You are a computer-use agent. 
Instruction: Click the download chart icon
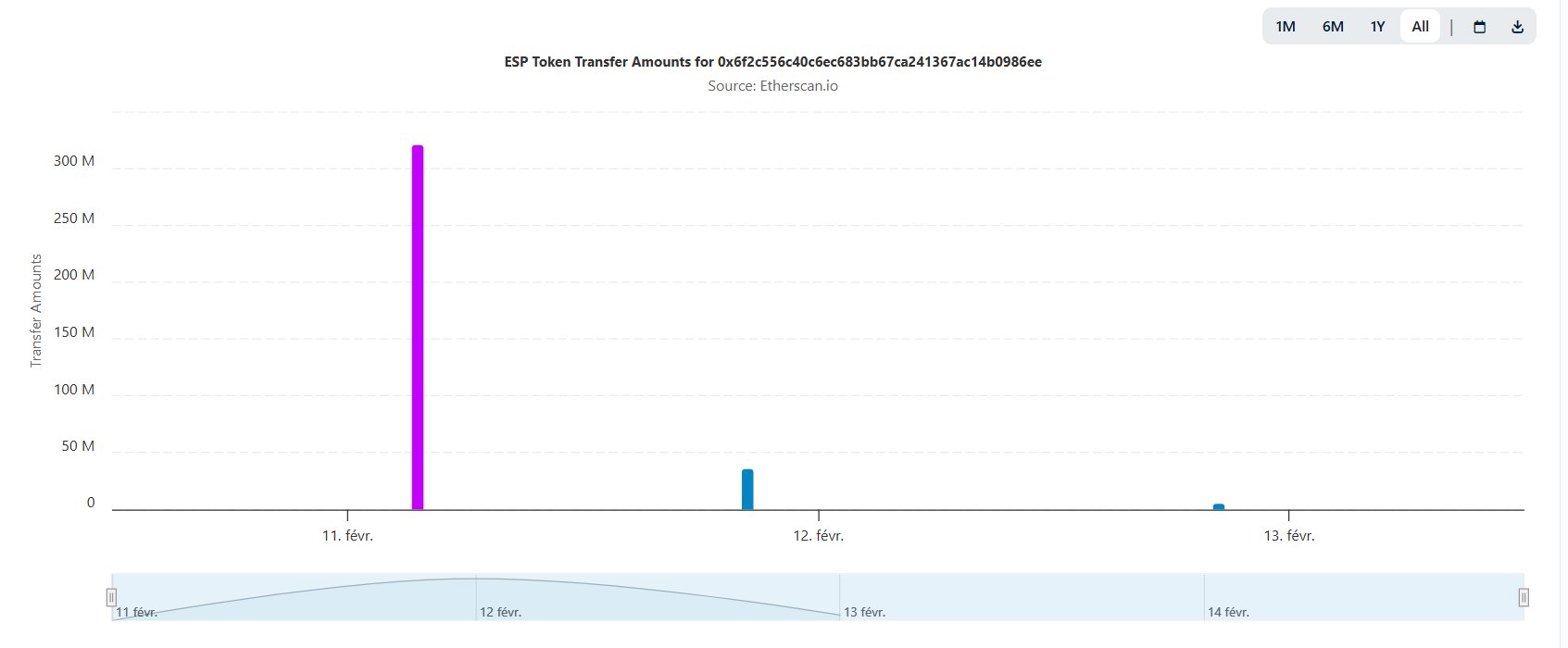(x=1517, y=27)
